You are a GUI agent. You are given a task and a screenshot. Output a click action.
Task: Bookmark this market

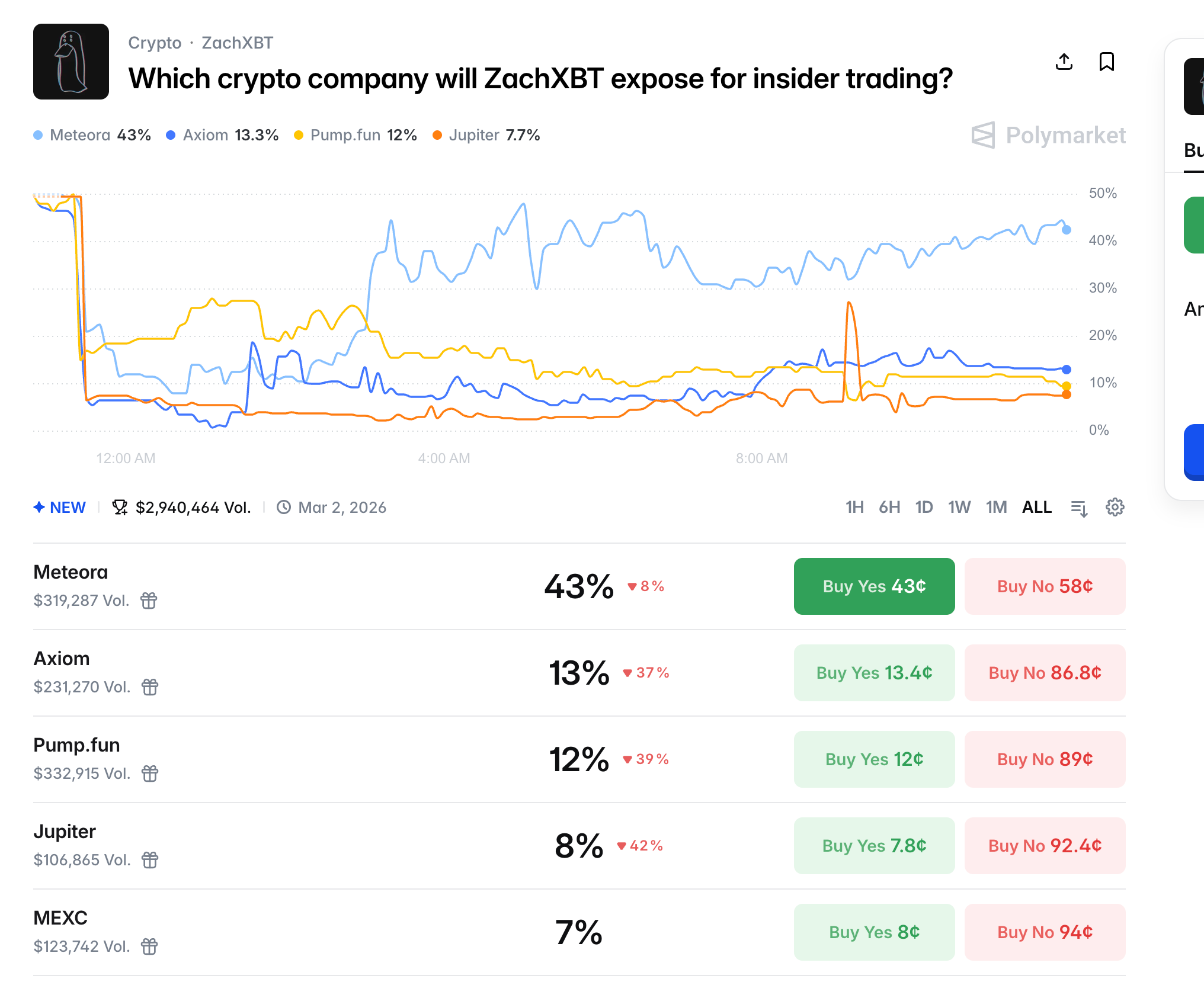tap(1106, 62)
